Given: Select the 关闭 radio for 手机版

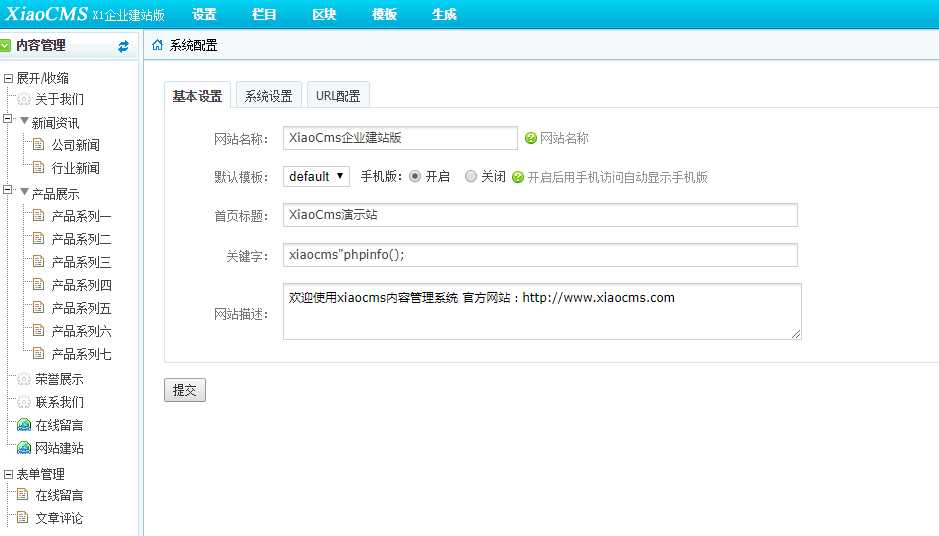Looking at the screenshot, I should (471, 176).
